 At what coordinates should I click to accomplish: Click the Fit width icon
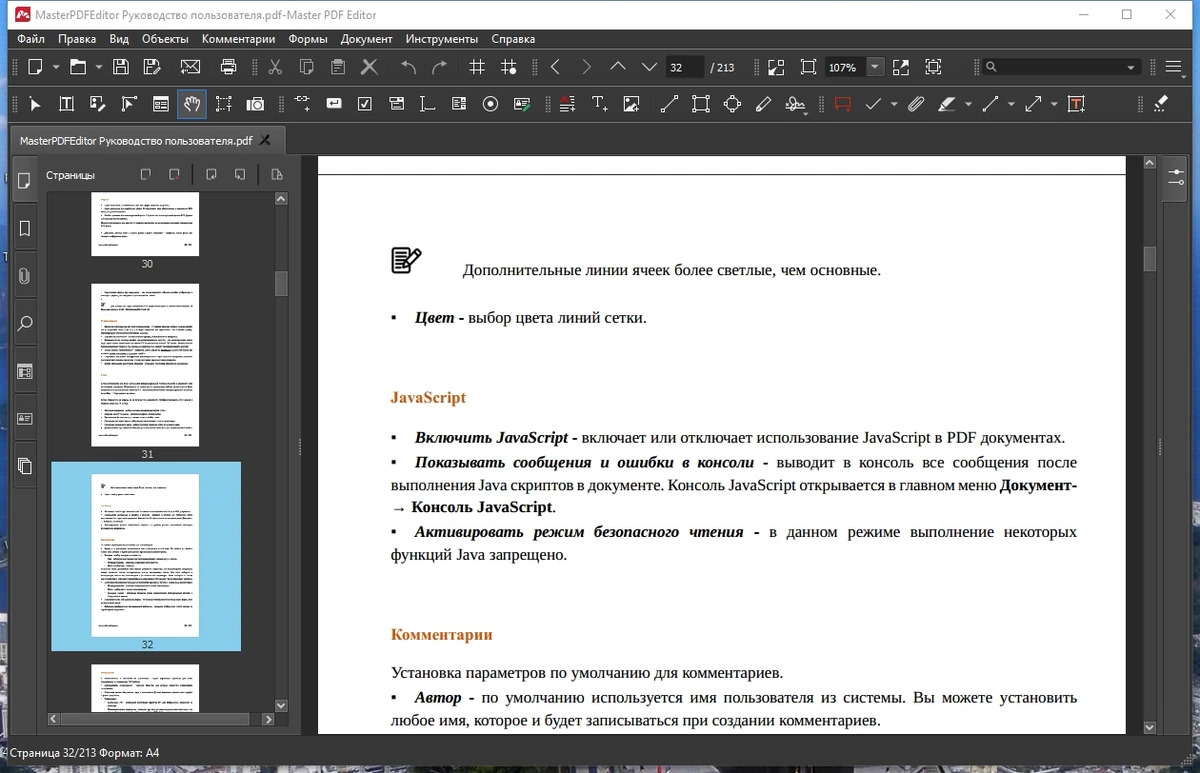933,67
